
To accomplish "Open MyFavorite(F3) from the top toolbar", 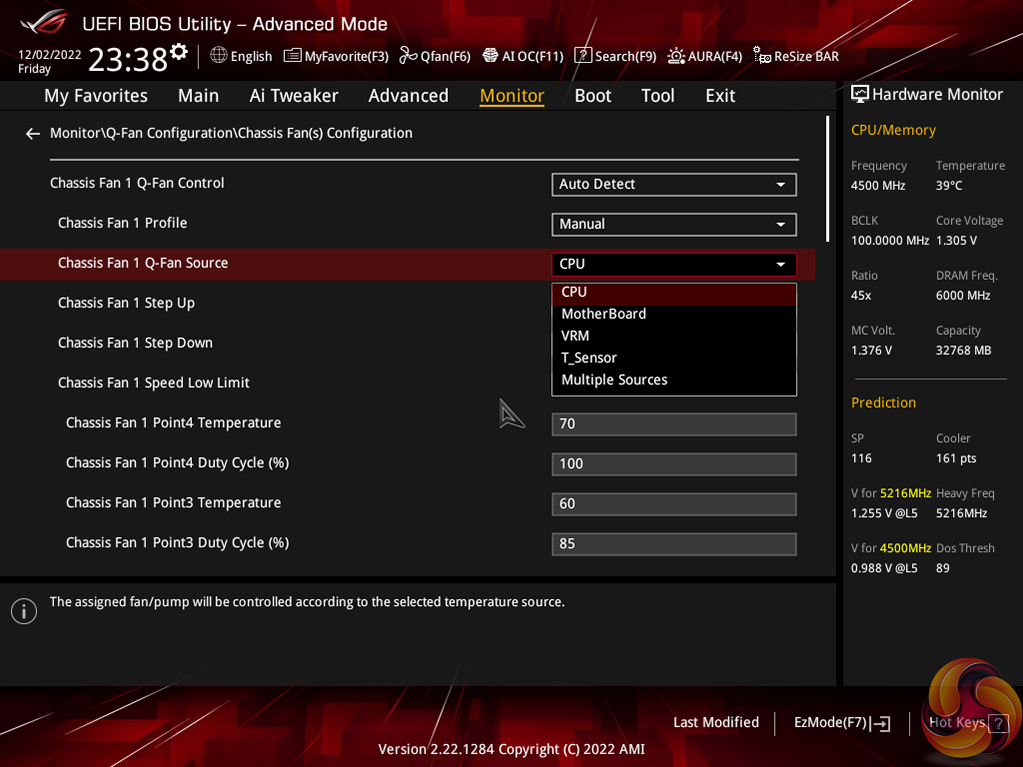I will (336, 56).
